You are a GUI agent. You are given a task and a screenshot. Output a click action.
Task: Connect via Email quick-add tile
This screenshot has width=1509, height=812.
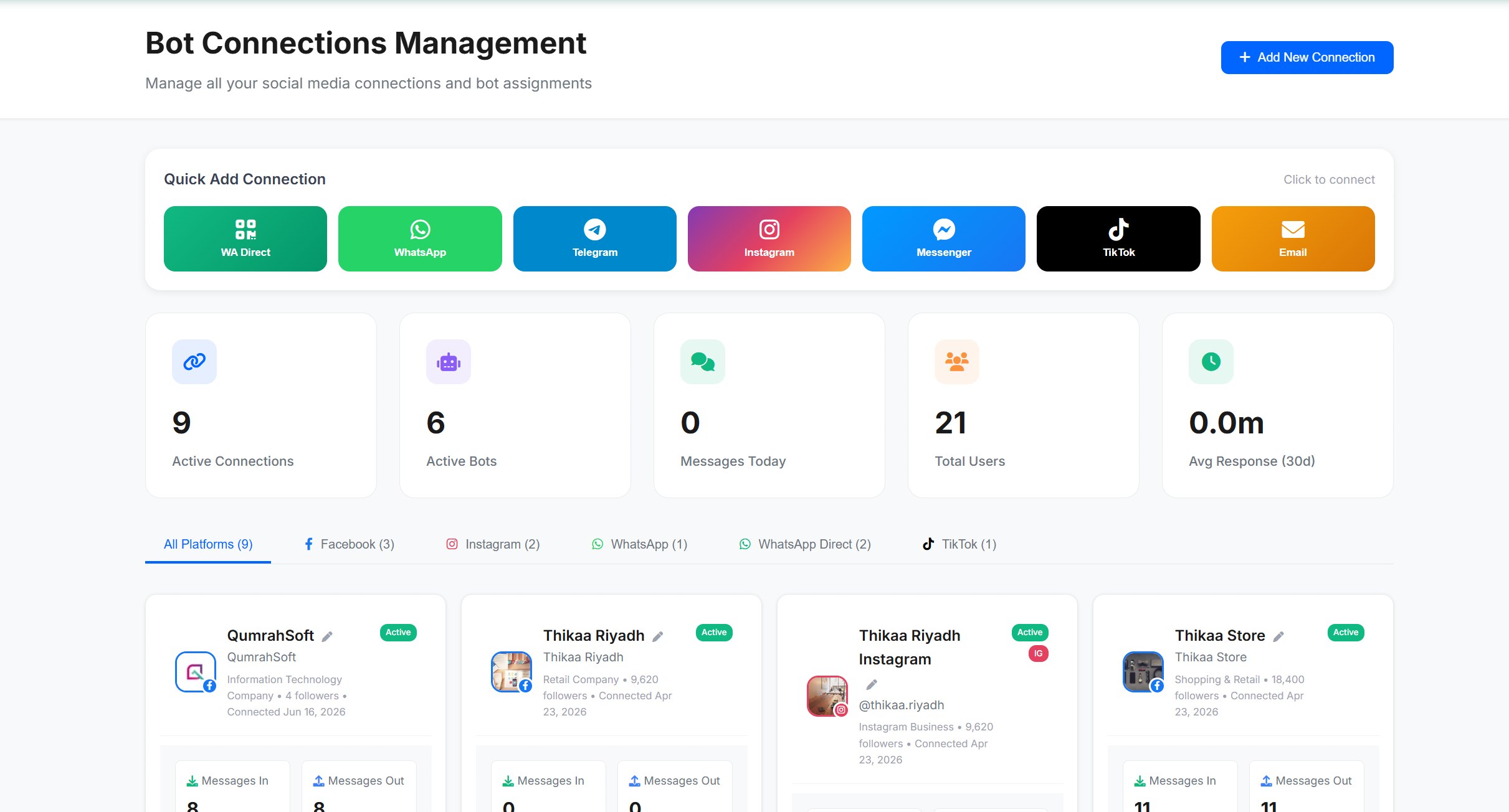1293,238
